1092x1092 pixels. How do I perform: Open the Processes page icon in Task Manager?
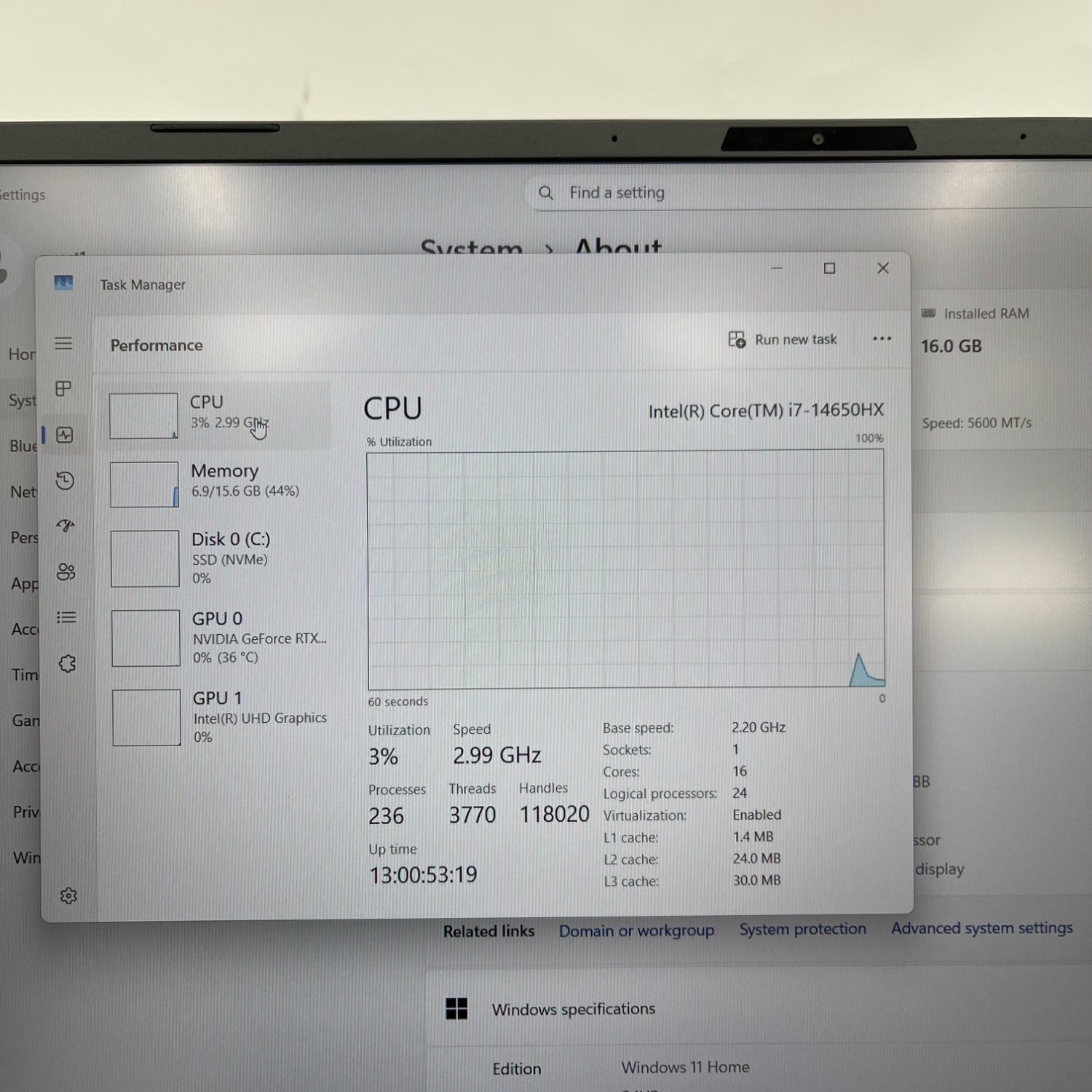point(64,389)
